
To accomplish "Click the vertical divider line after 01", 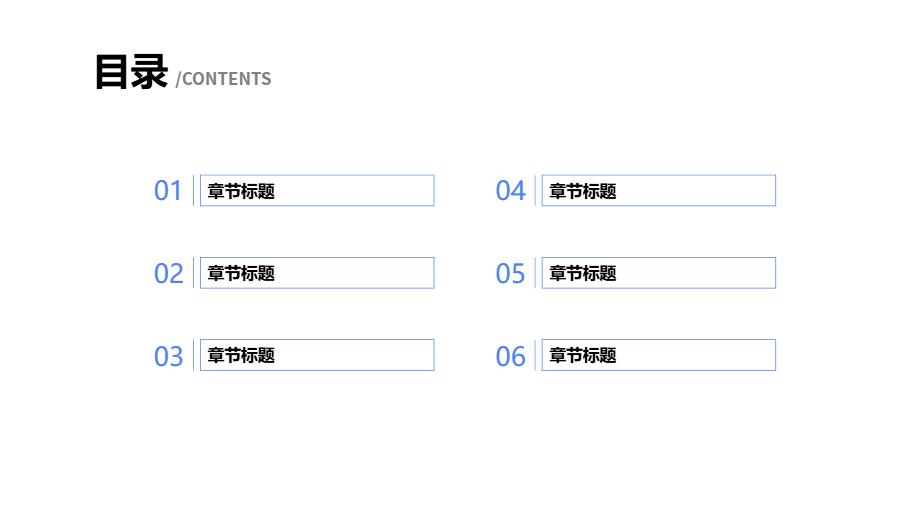I will 194,190.
